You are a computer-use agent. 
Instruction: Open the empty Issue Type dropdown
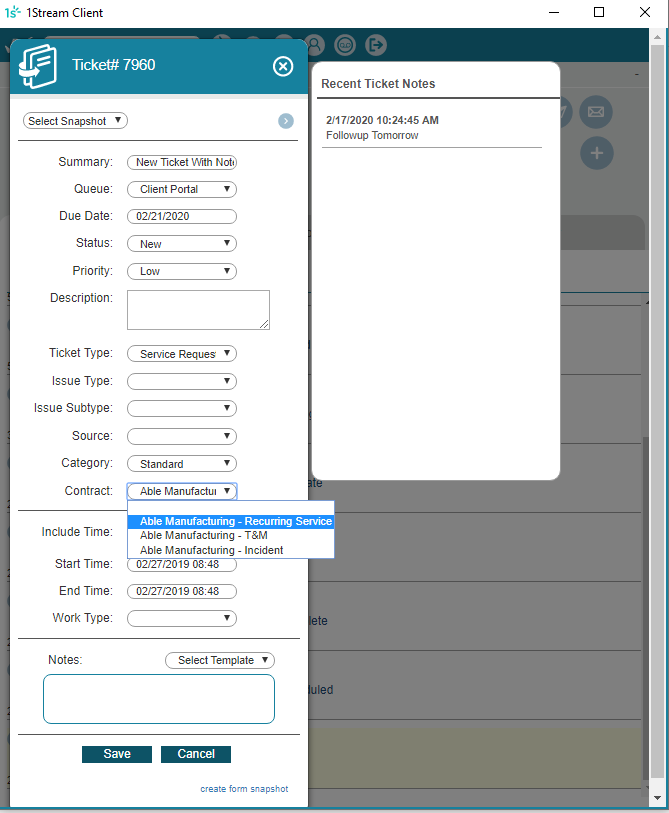tap(182, 381)
